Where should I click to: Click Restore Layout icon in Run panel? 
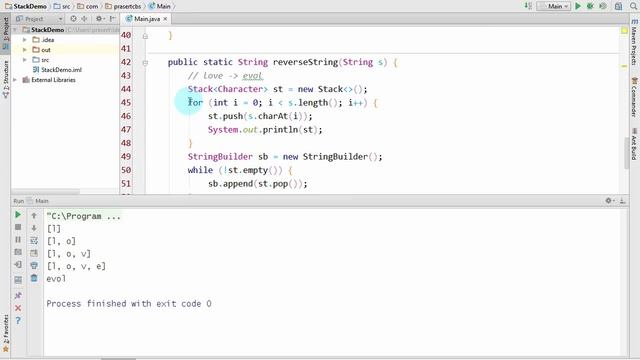18,280
